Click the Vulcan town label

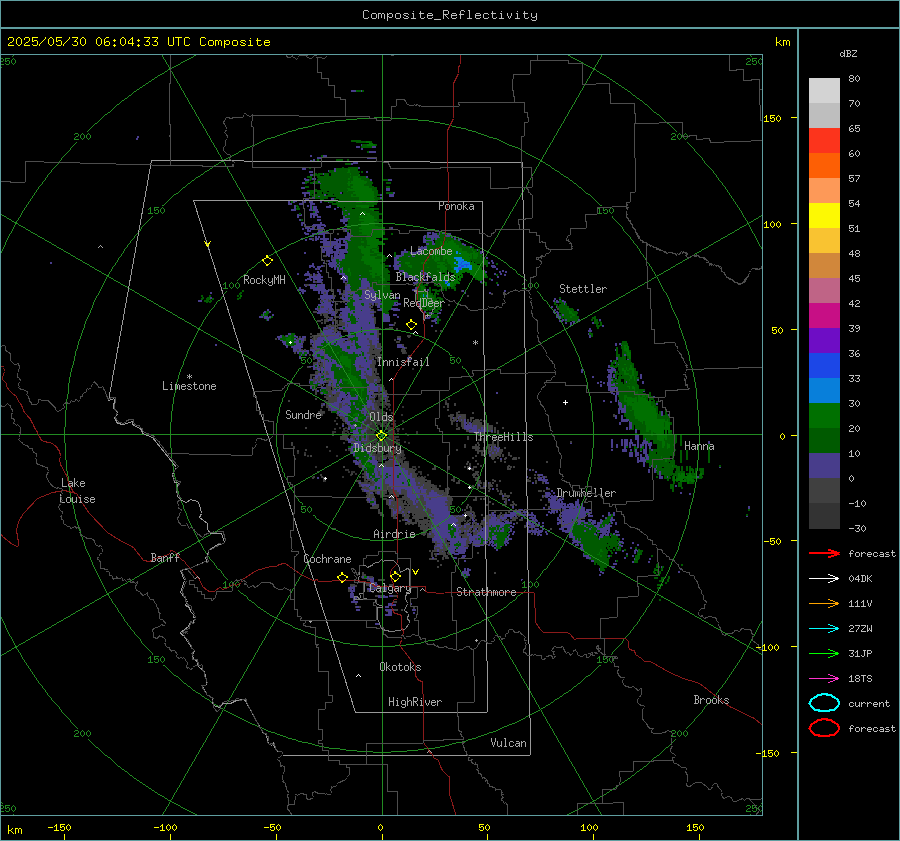(508, 743)
